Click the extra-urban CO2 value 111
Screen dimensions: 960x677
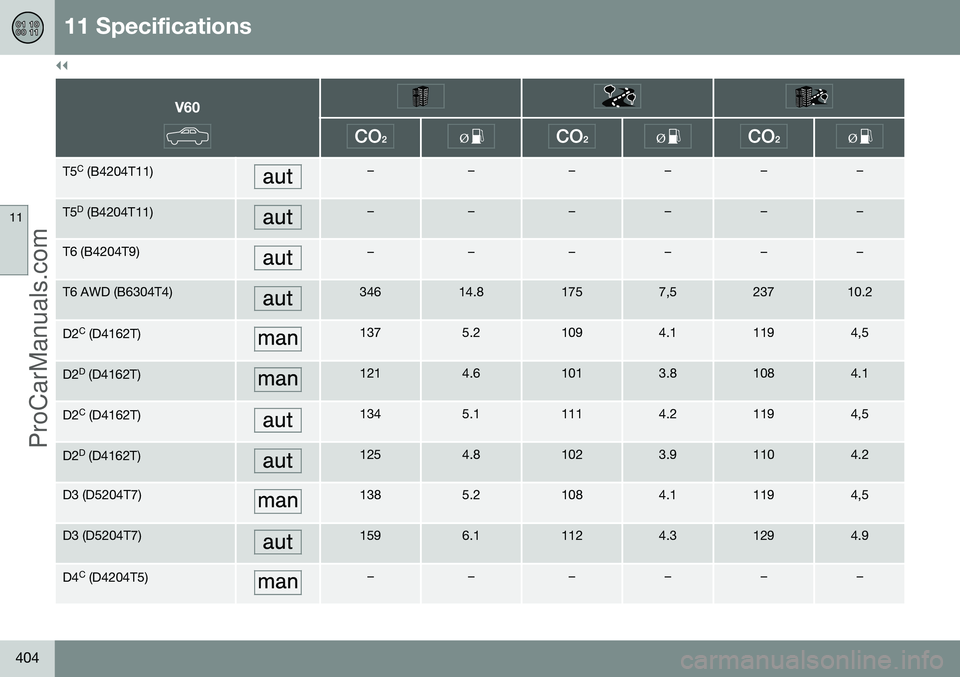tap(572, 414)
